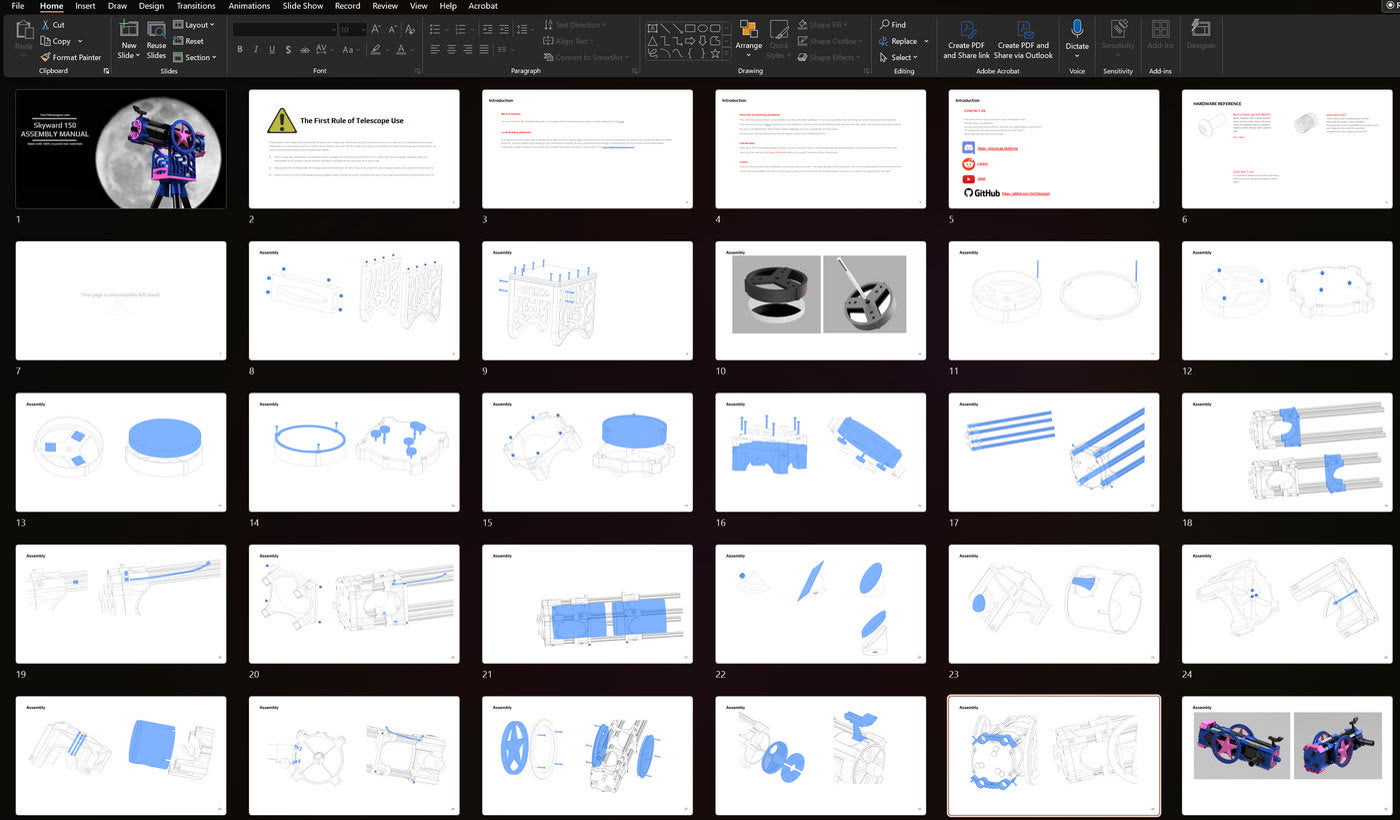Open the File menu

tap(18, 6)
